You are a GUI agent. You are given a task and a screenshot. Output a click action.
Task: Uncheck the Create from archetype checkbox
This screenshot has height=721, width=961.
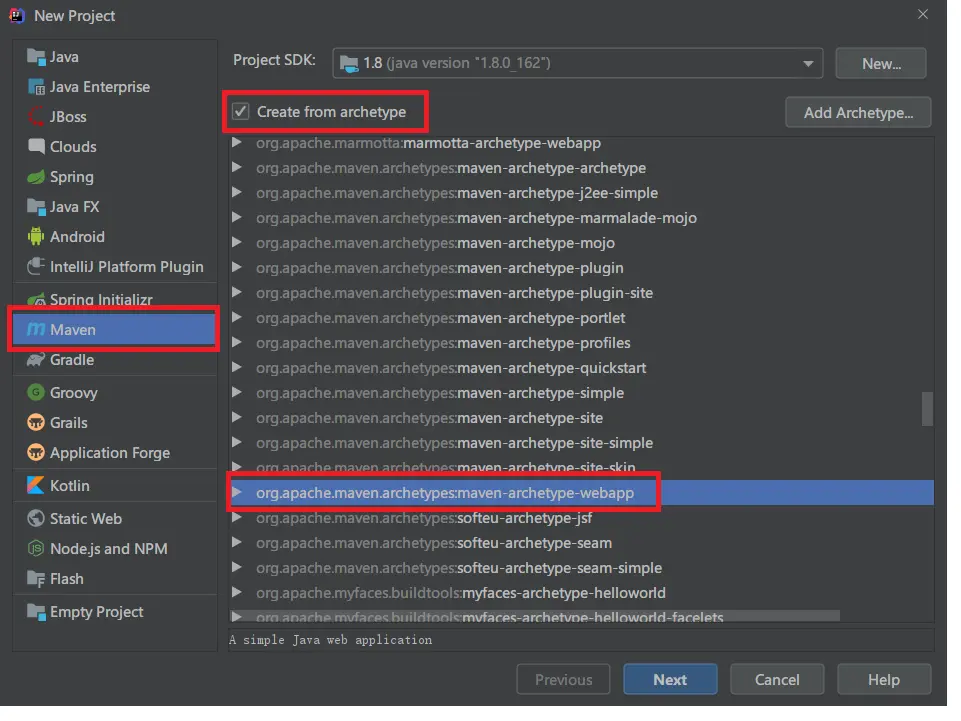click(x=241, y=112)
